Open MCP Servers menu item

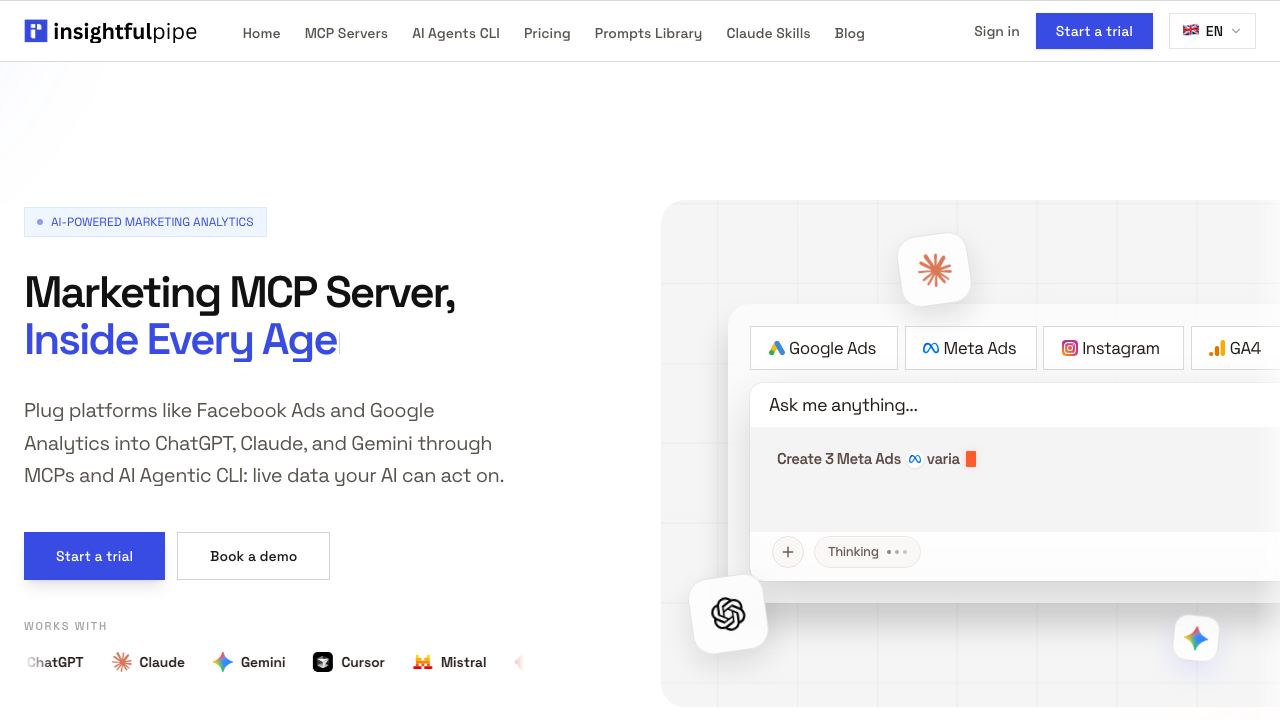click(x=346, y=33)
